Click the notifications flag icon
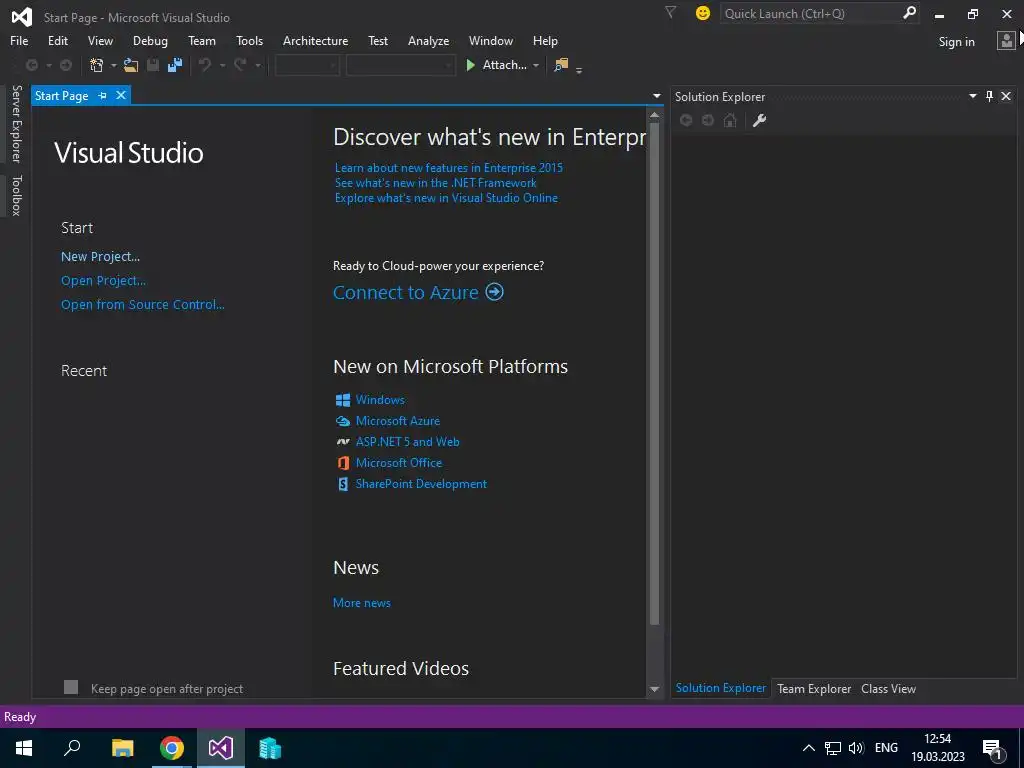 (x=670, y=12)
